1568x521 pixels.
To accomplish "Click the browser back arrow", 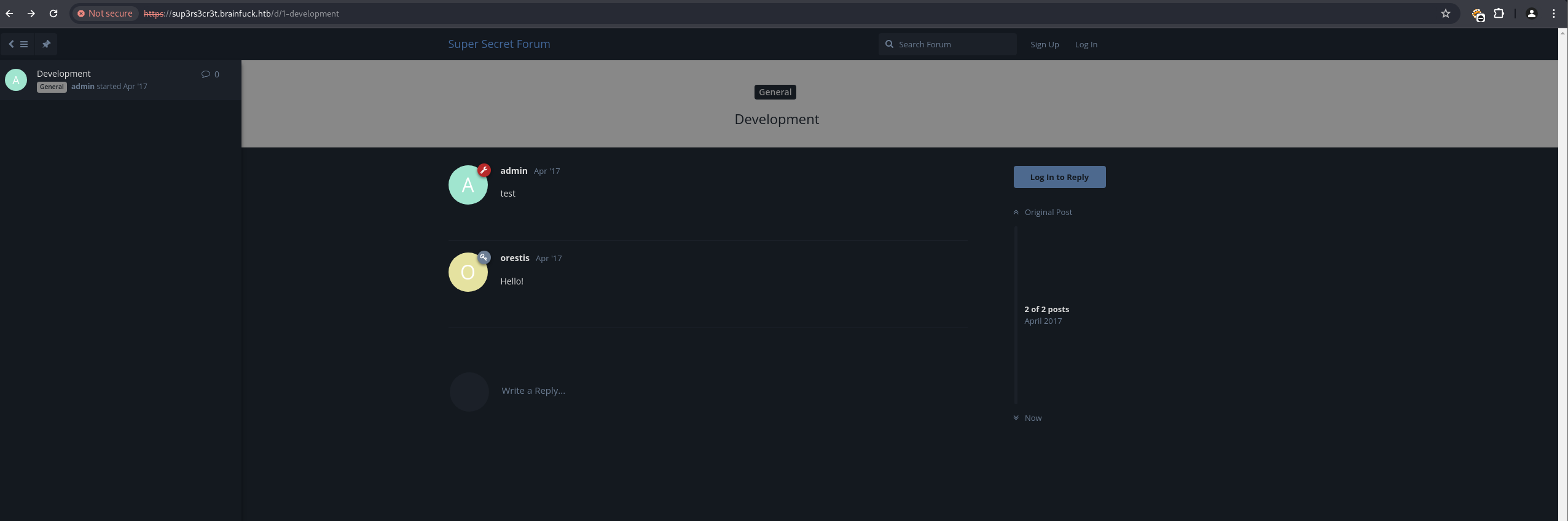I will 9,14.
